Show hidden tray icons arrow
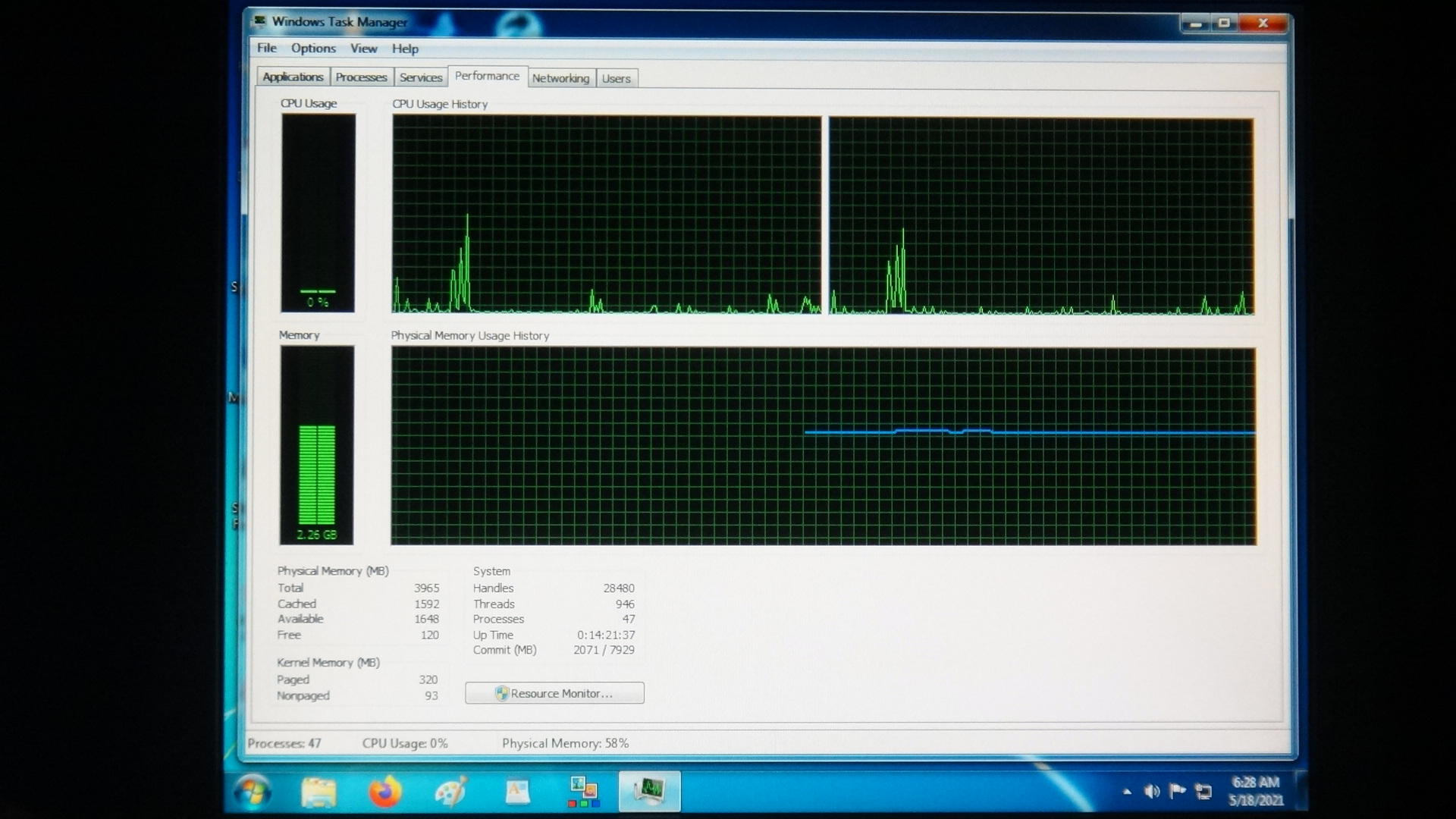Viewport: 1456px width, 819px height. pos(1127,792)
